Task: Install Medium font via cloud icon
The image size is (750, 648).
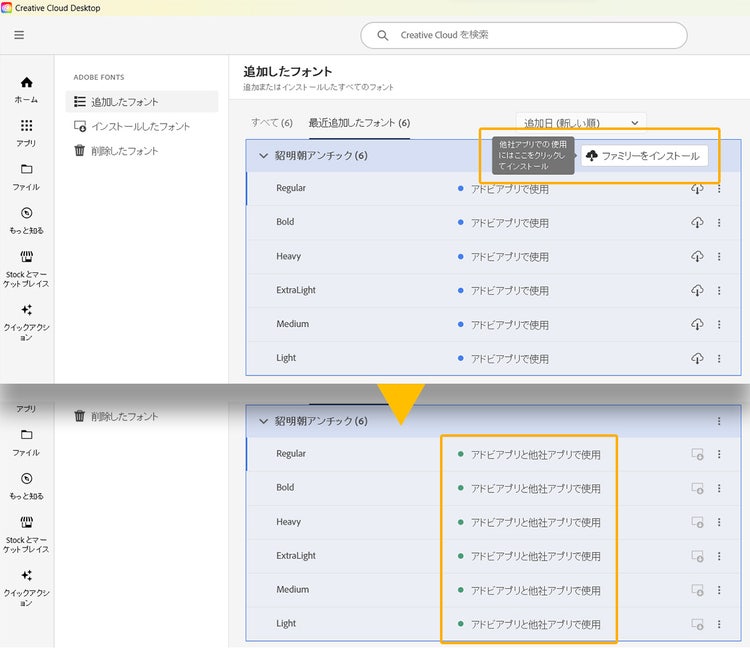Action: [x=697, y=324]
